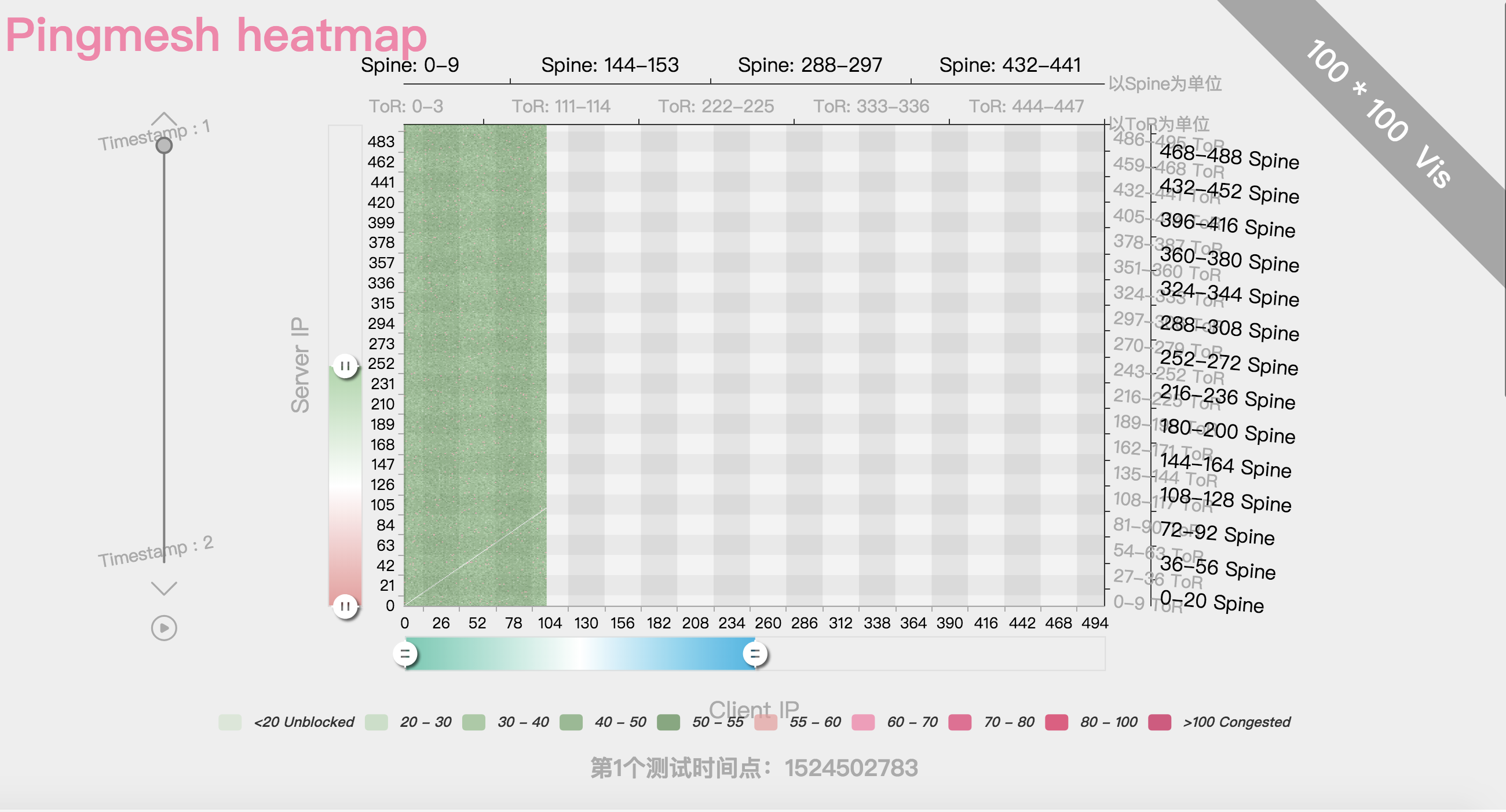Toggle the 60 – 70 legend swatch

(x=864, y=723)
